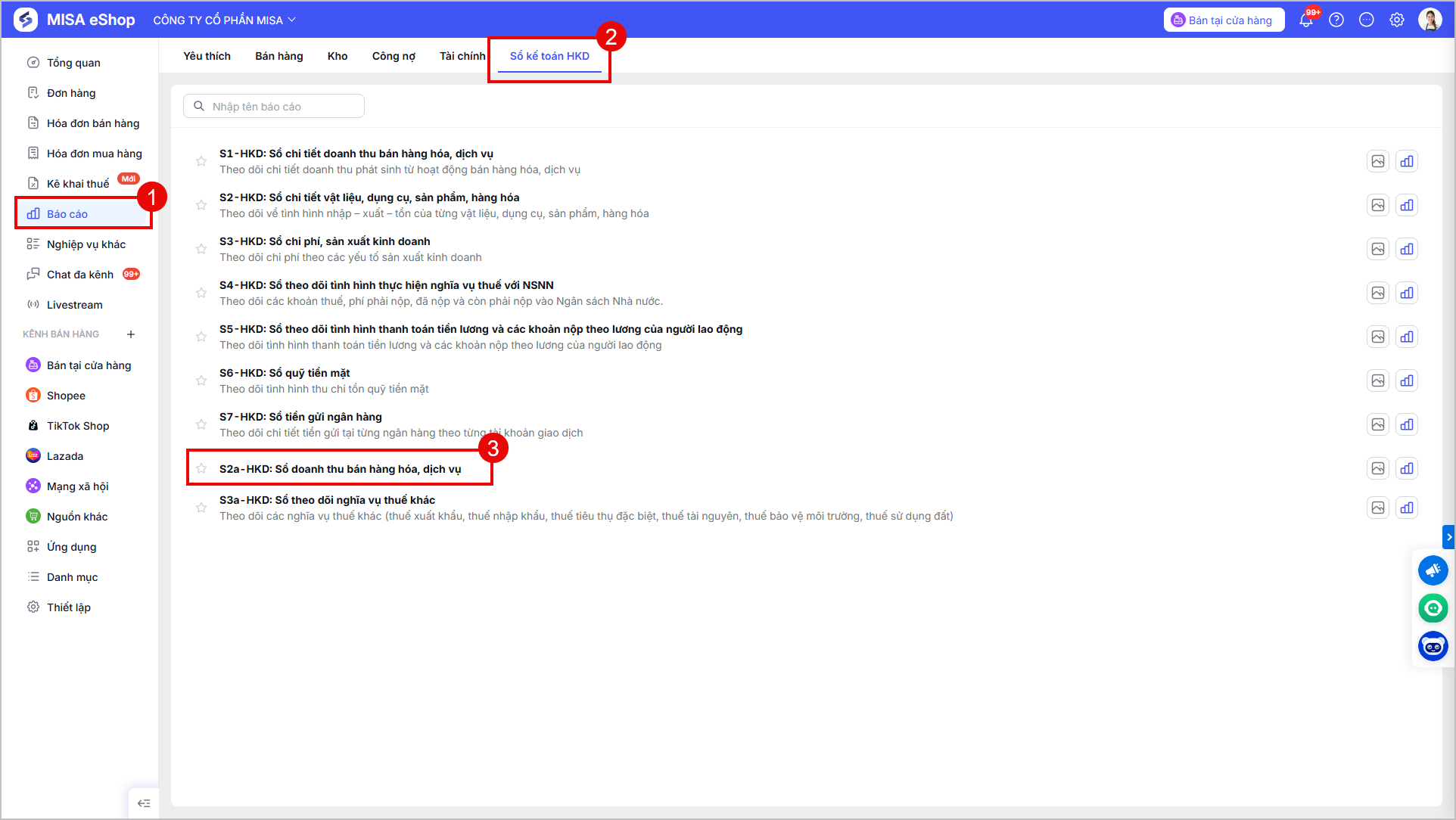Image resolution: width=1456 pixels, height=820 pixels.
Task: Toggle favorite star for S3a-HKD report
Action: (x=201, y=508)
